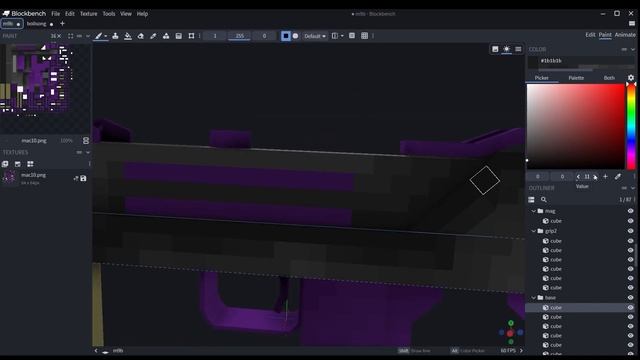Toggle mirror painting icon
The image size is (640, 360).
[335, 36]
